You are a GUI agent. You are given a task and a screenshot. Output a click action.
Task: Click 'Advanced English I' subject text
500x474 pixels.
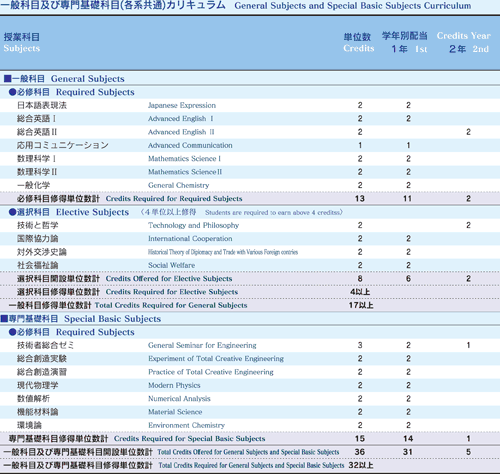coord(181,119)
